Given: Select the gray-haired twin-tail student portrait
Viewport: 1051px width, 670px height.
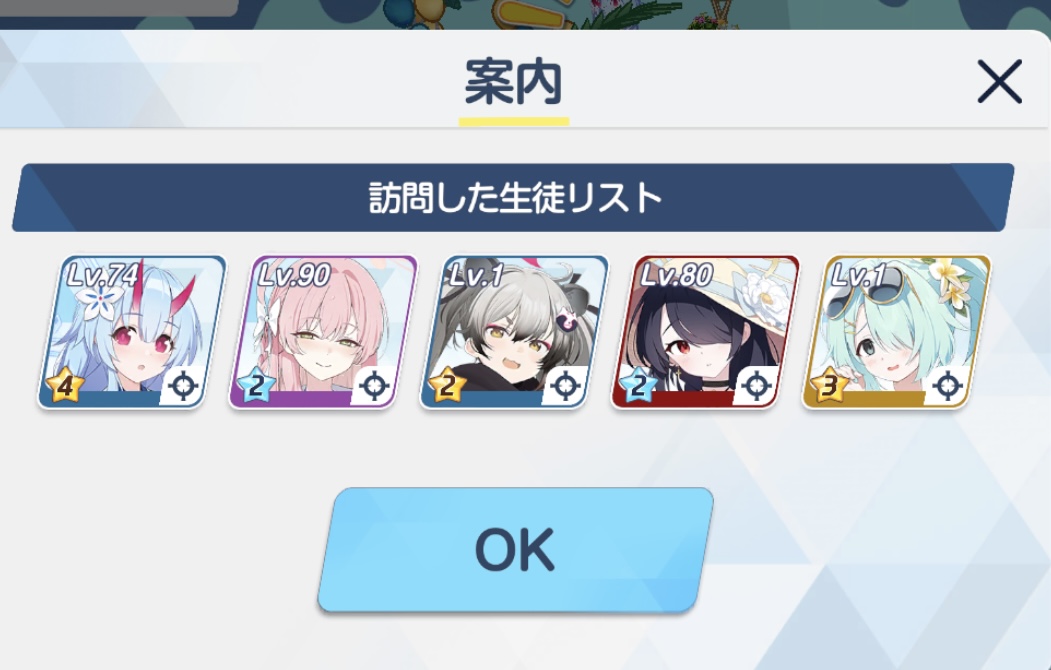Looking at the screenshot, I should [514, 332].
